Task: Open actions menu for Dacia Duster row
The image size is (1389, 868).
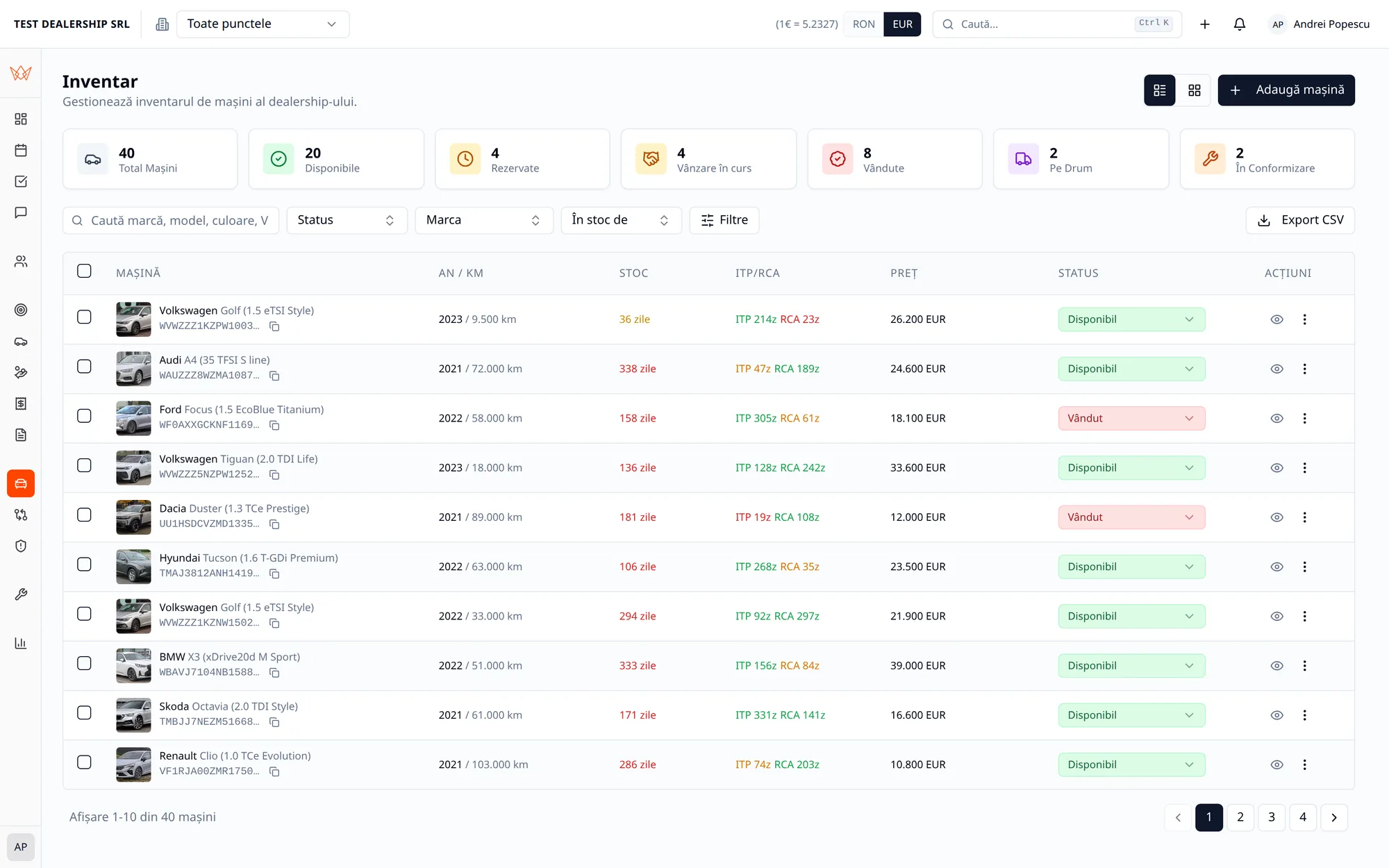Action: [1304, 517]
